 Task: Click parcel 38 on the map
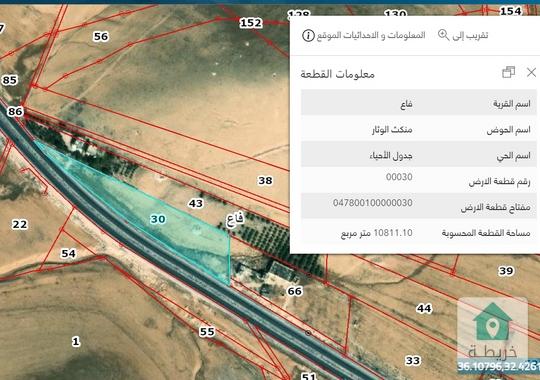pyautogui.click(x=265, y=180)
